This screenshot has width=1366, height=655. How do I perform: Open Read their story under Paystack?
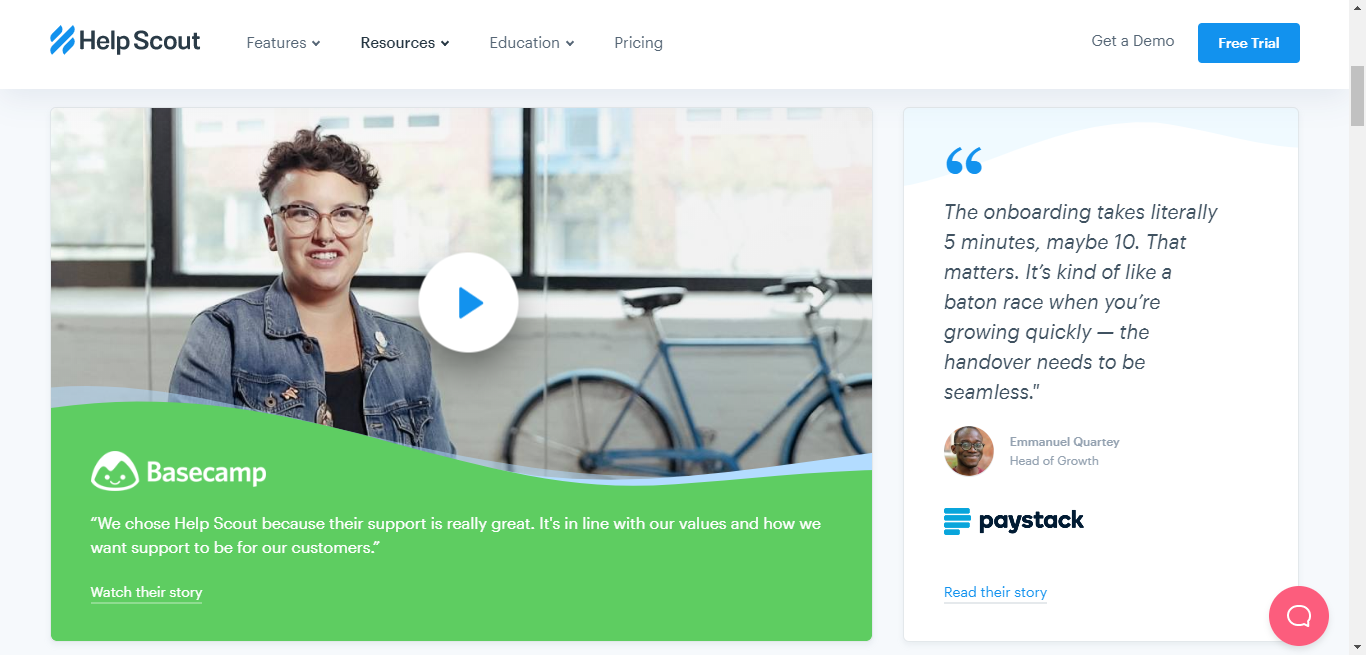click(994, 592)
